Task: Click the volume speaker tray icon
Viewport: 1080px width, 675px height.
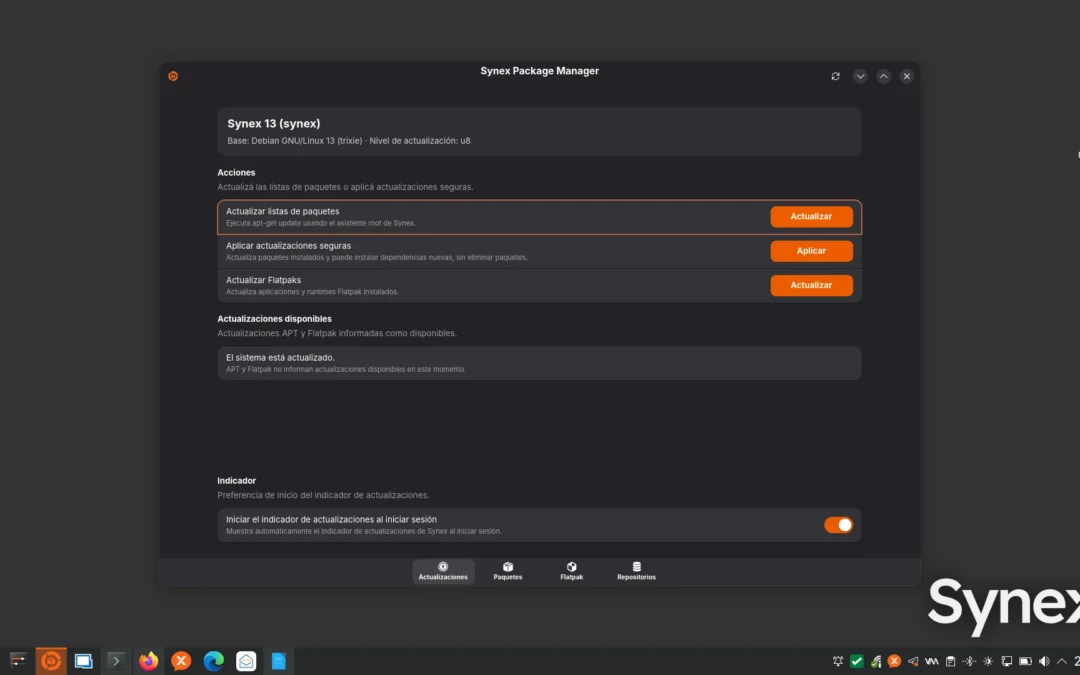Action: [x=1044, y=661]
